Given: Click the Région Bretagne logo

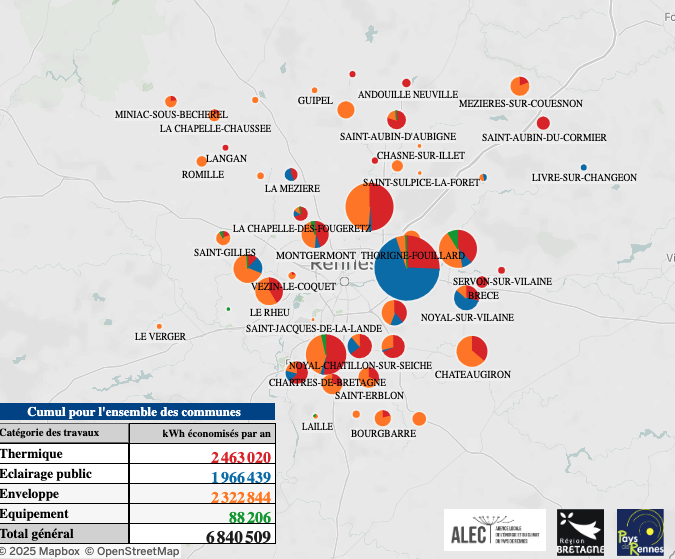Looking at the screenshot, I should click(x=580, y=530).
